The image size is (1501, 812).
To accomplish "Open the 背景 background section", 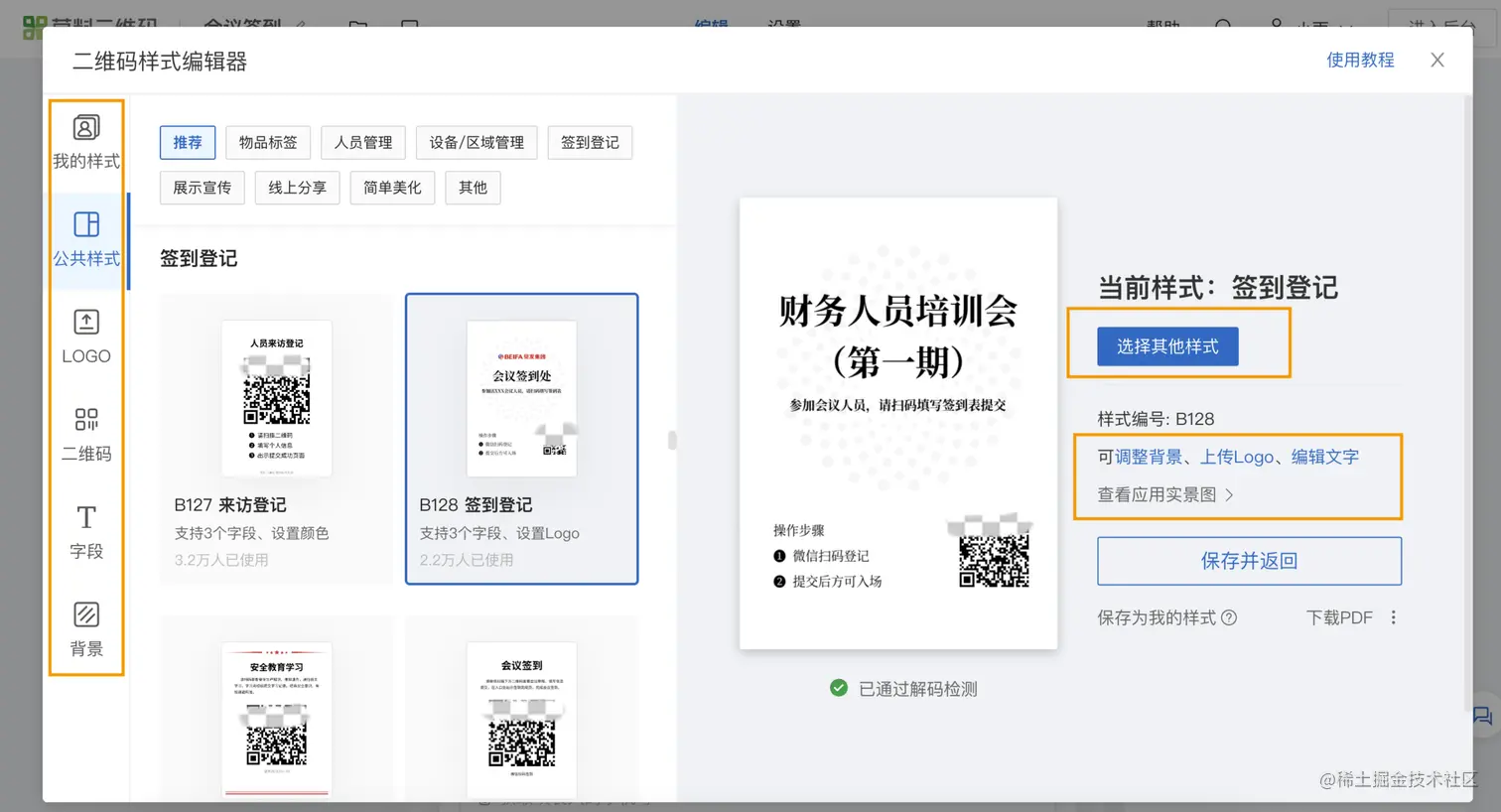I will (86, 629).
